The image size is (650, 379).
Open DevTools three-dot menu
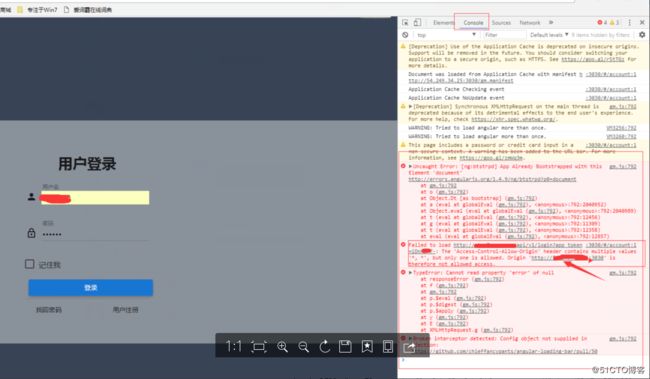click(629, 22)
